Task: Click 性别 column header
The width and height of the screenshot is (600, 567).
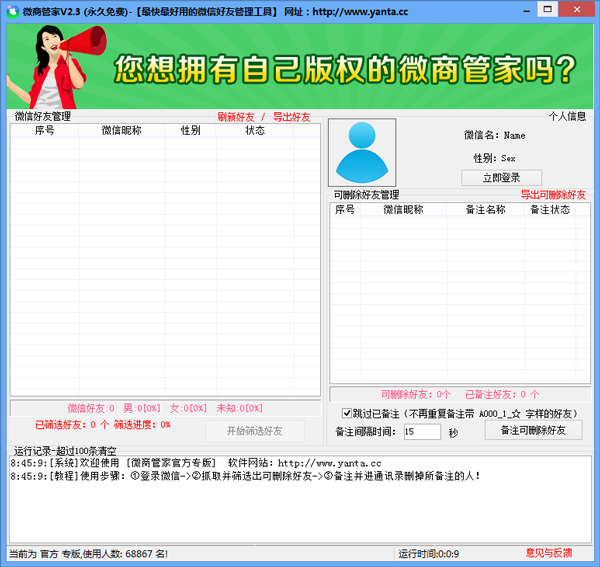Action: point(191,130)
